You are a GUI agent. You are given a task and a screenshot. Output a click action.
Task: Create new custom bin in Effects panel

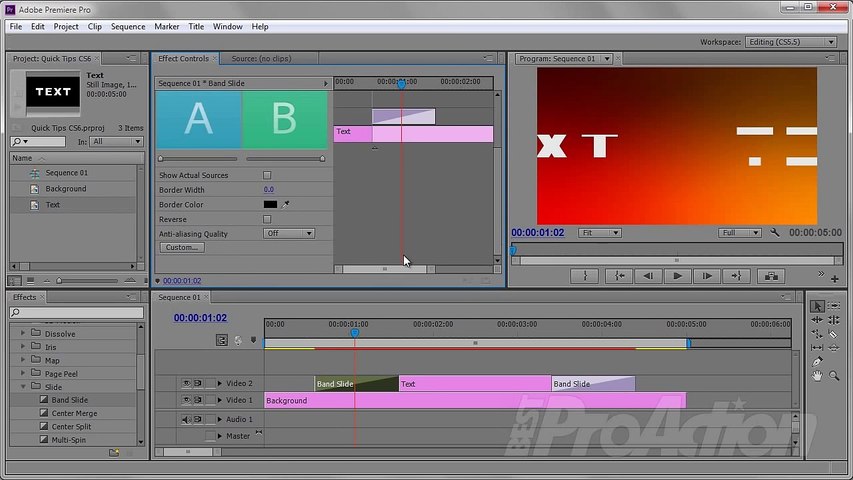pyautogui.click(x=114, y=453)
